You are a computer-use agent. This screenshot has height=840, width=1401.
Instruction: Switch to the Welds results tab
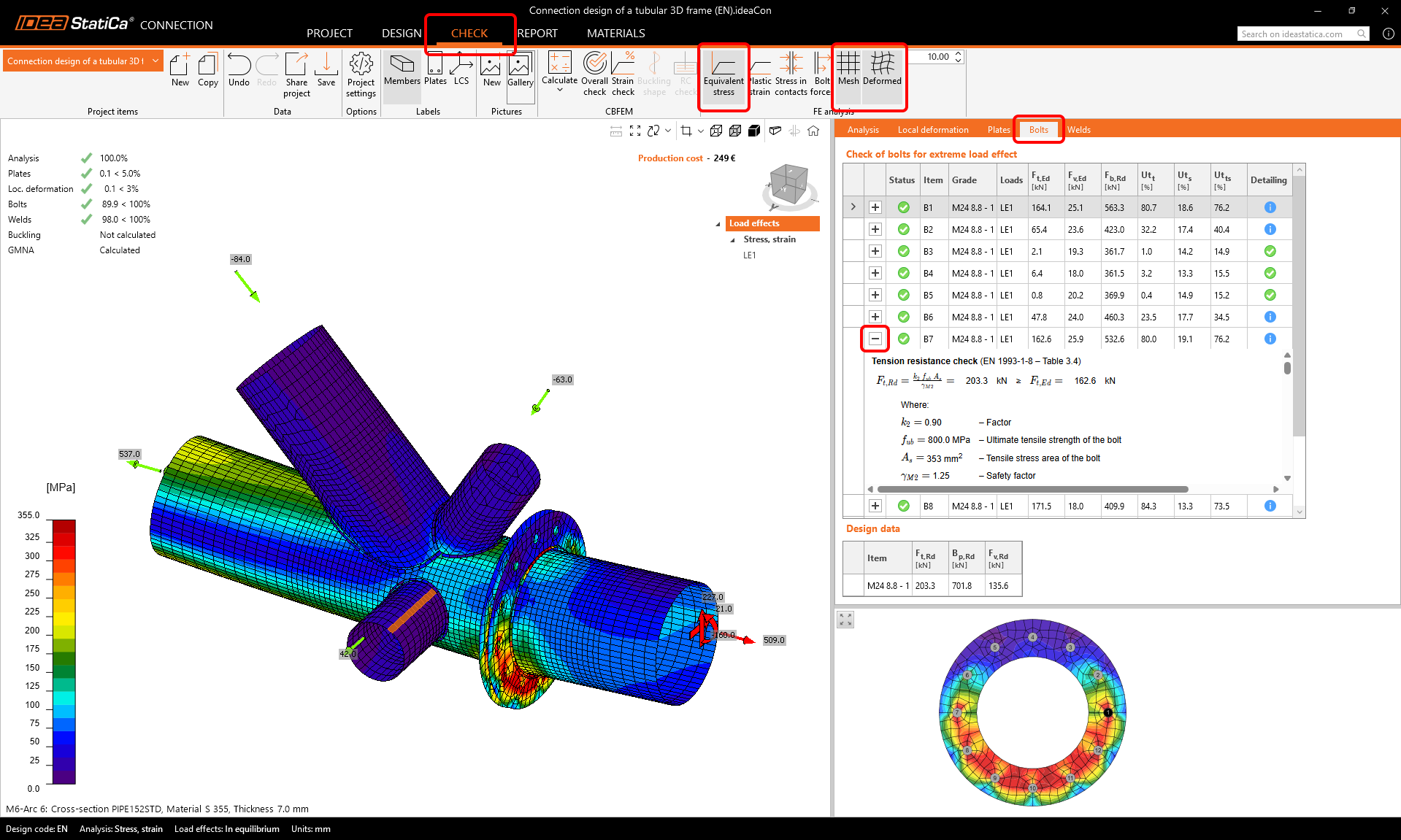point(1079,130)
